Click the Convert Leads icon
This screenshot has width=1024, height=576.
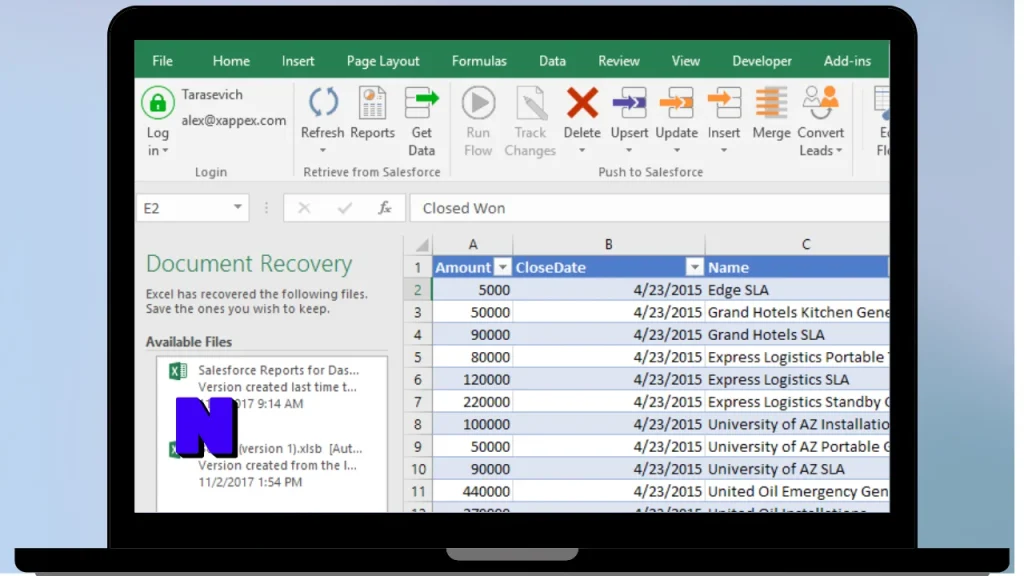[820, 103]
